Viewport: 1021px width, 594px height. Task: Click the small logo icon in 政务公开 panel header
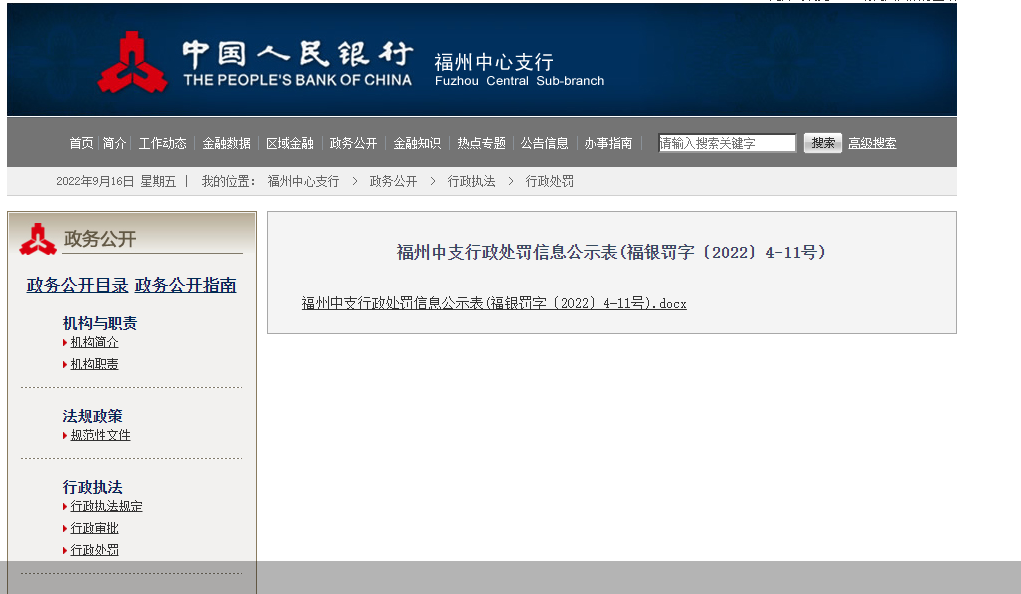[37, 240]
